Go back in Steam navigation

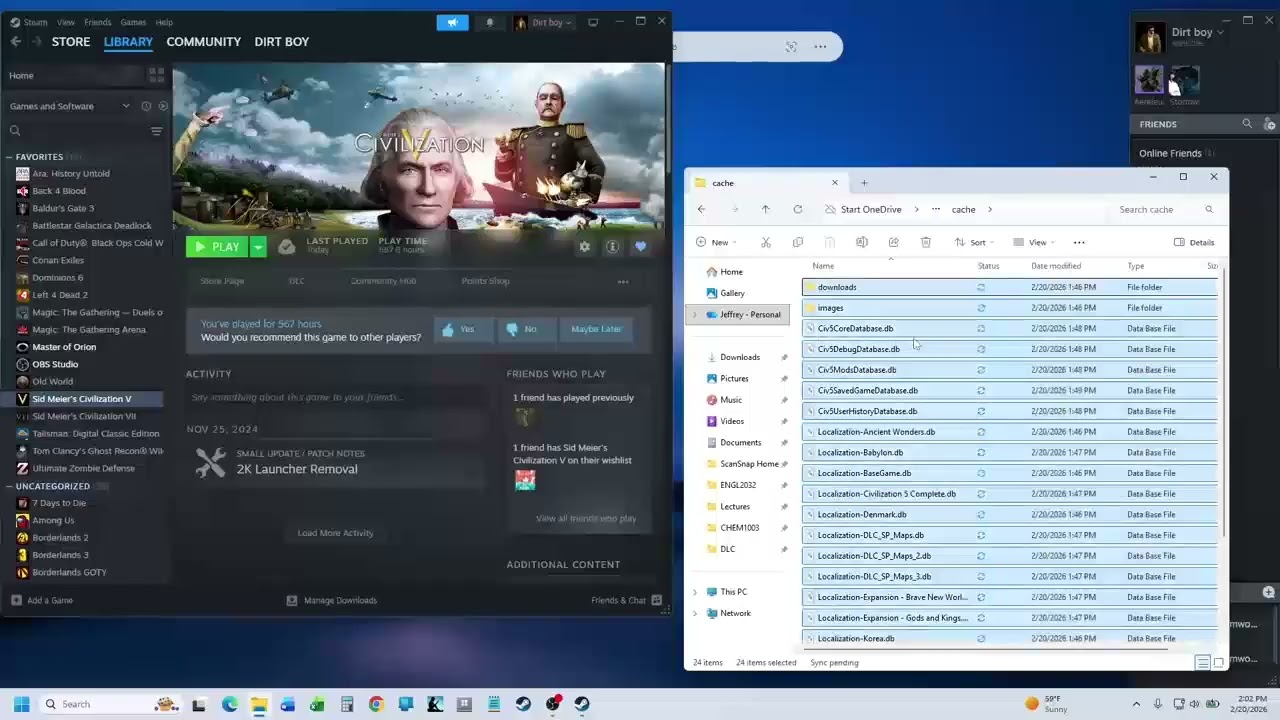point(15,42)
